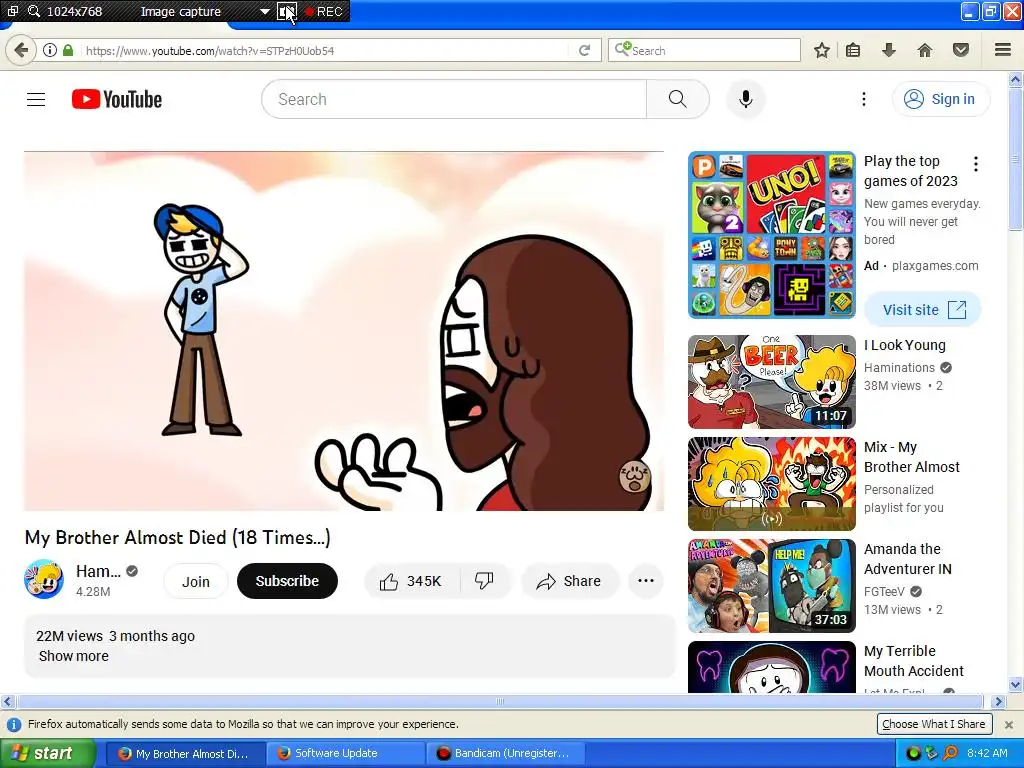
Task: Bookmark this page with the star icon
Action: tap(822, 50)
